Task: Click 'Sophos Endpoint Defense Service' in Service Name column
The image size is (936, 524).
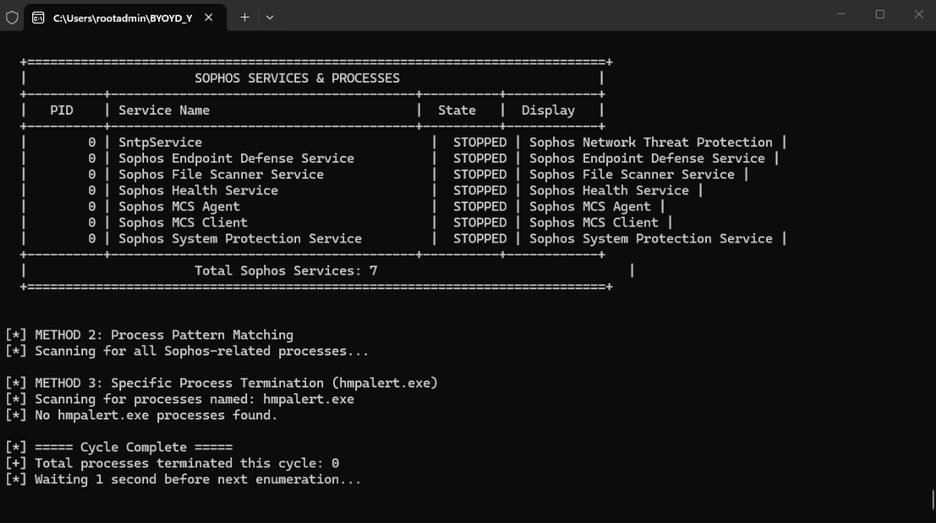Action: pyautogui.click(x=236, y=159)
